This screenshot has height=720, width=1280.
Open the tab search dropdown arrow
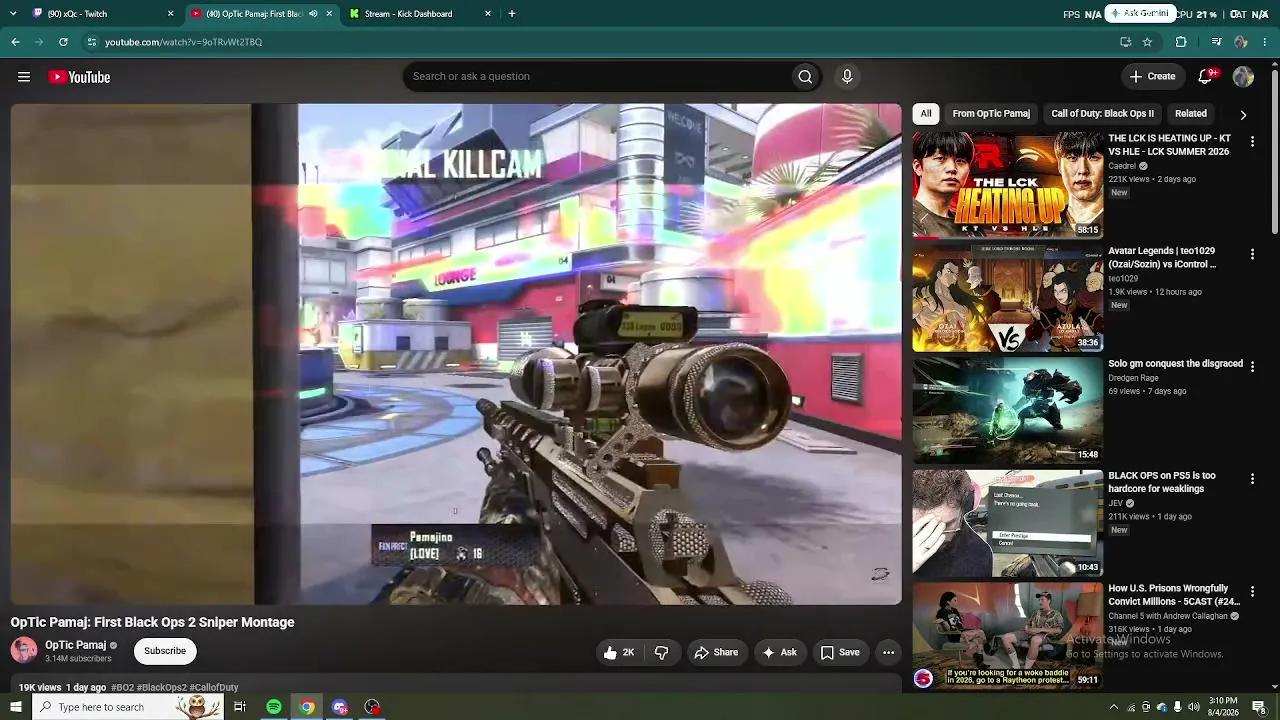[13, 14]
